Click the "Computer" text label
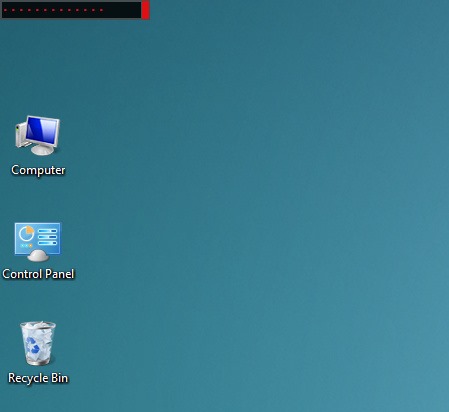The width and height of the screenshot is (449, 412). (38, 170)
